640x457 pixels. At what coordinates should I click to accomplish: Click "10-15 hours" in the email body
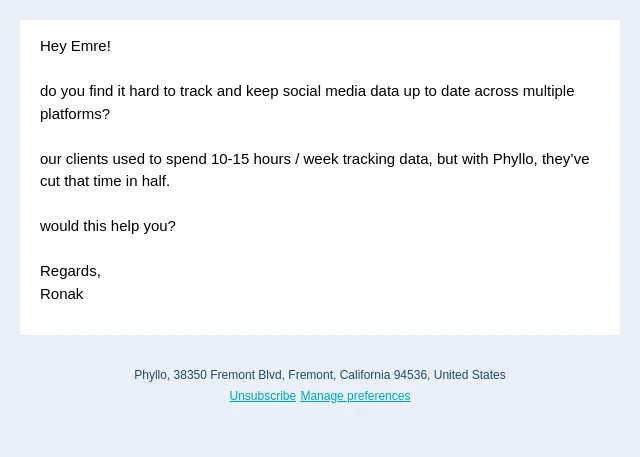click(x=251, y=159)
